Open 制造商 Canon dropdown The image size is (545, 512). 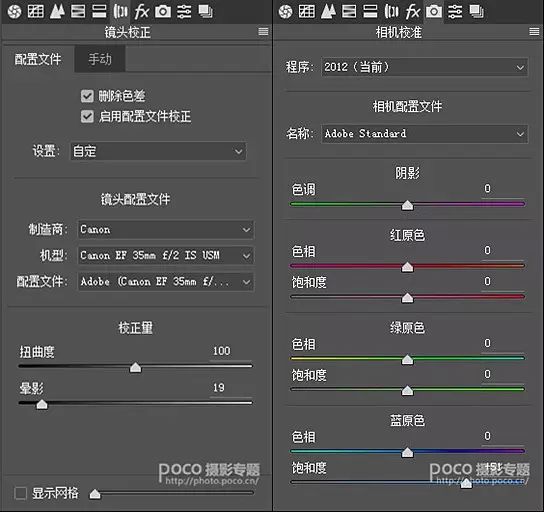pyautogui.click(x=166, y=229)
